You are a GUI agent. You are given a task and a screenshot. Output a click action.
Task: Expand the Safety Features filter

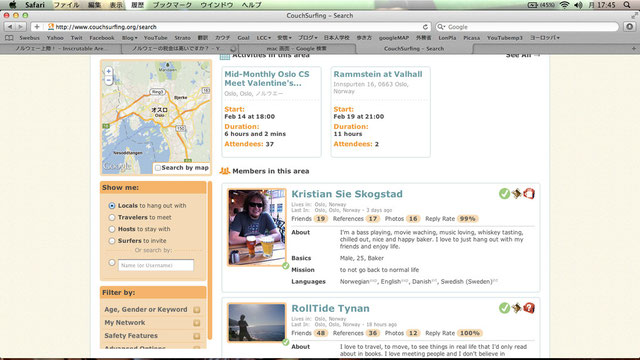152,336
